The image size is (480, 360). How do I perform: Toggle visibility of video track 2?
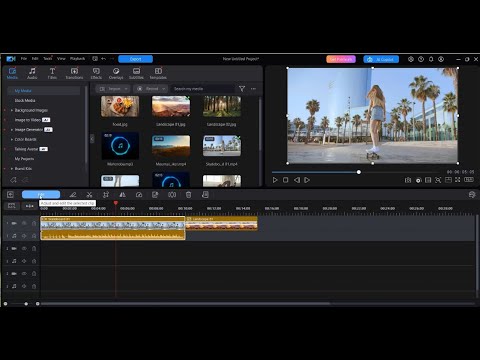pos(24,248)
